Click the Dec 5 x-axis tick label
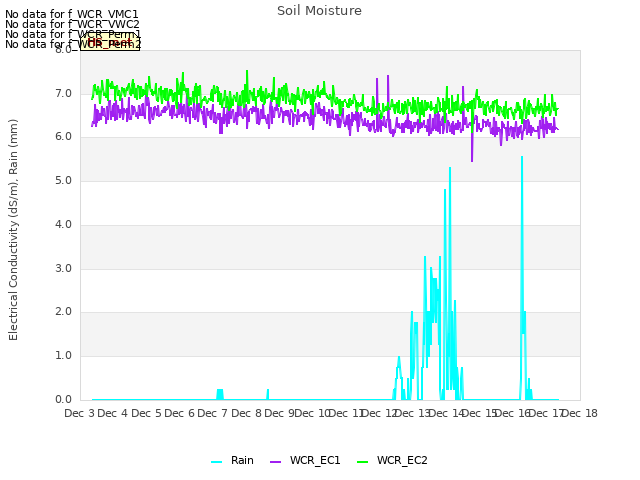640x480 pixels. [x=147, y=413]
